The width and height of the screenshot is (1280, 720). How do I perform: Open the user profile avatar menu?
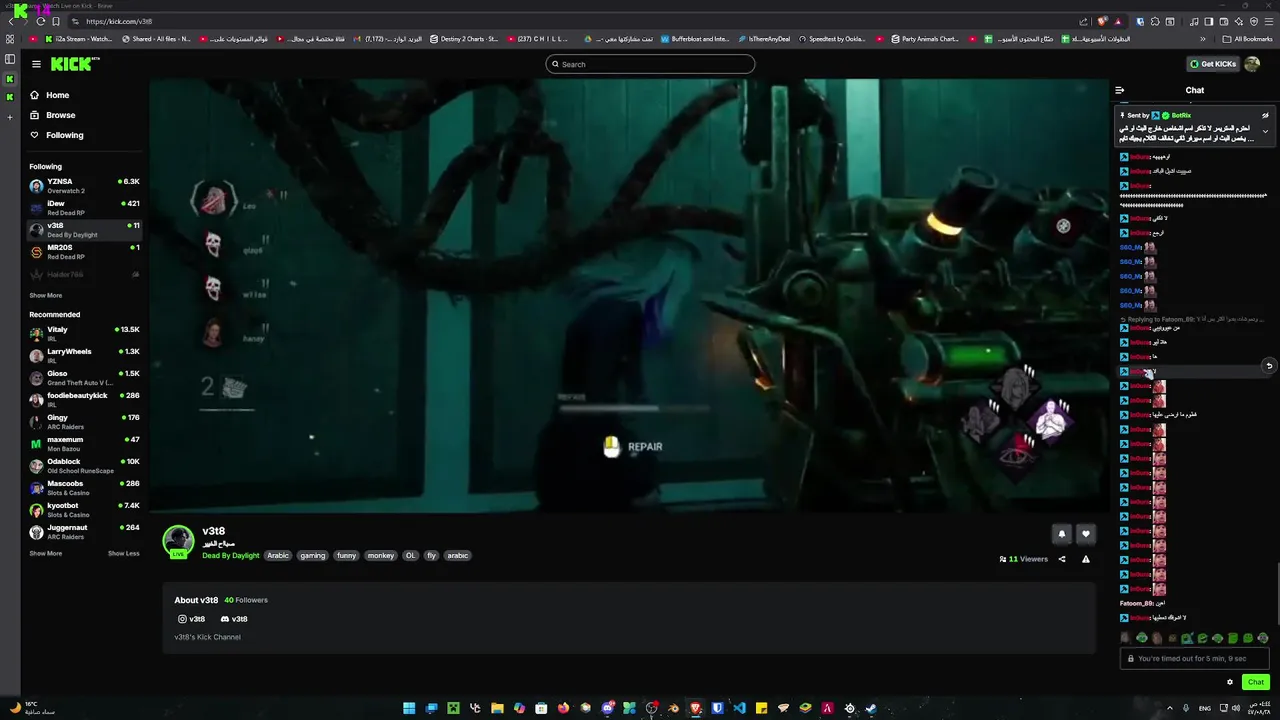(x=1252, y=64)
